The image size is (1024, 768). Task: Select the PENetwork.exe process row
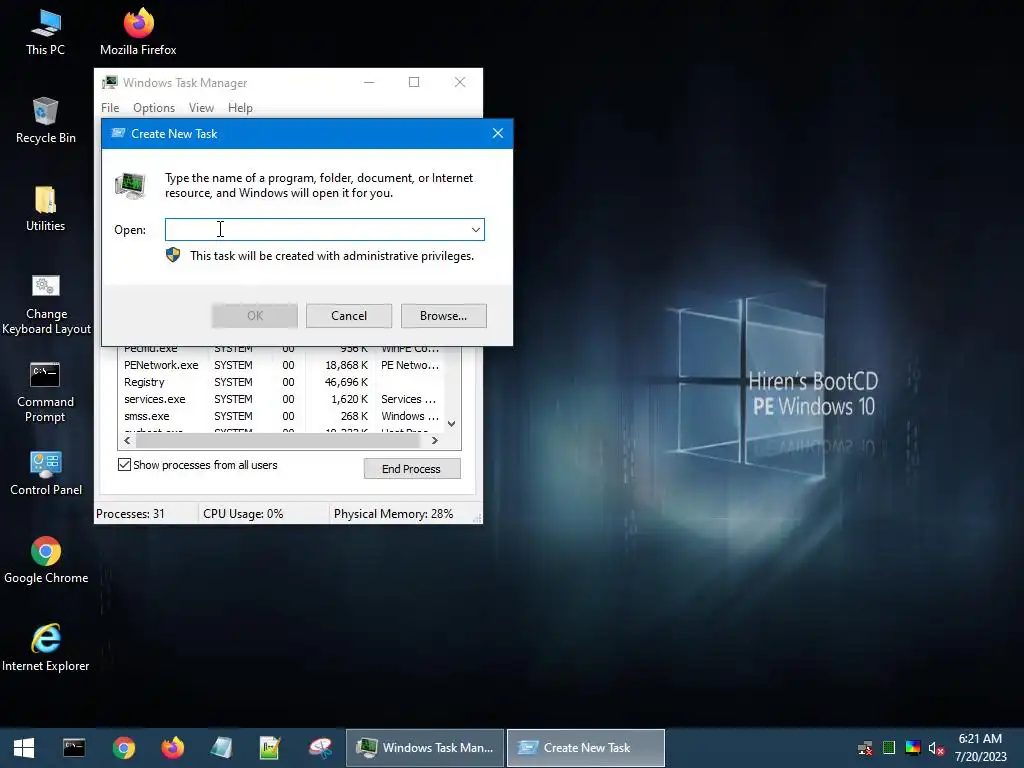click(281, 366)
